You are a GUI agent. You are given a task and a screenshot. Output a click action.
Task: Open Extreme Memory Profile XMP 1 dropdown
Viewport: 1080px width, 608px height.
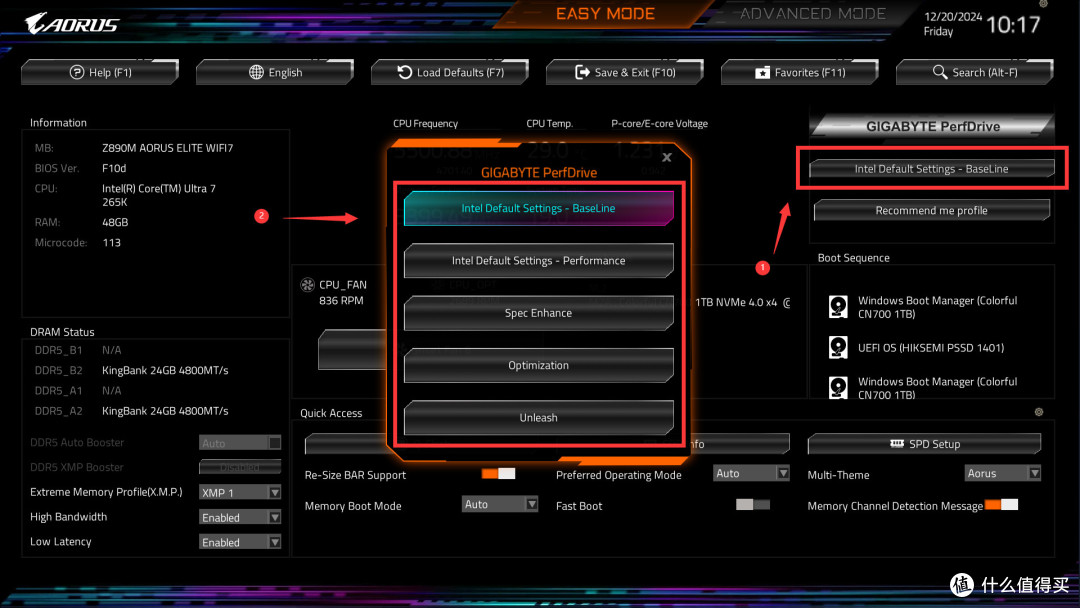pos(240,492)
